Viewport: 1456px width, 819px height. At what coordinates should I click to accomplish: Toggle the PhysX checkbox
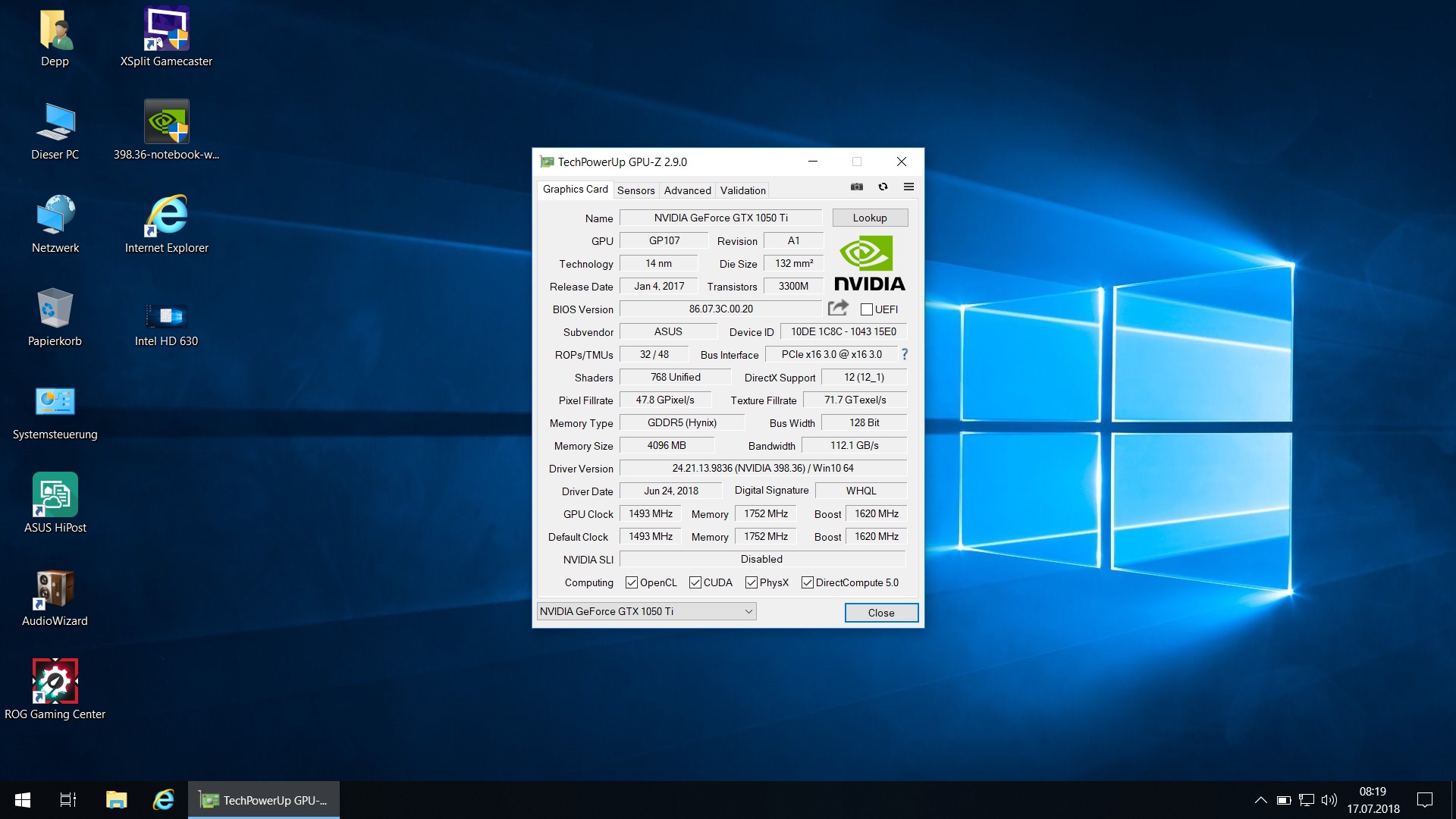[752, 582]
